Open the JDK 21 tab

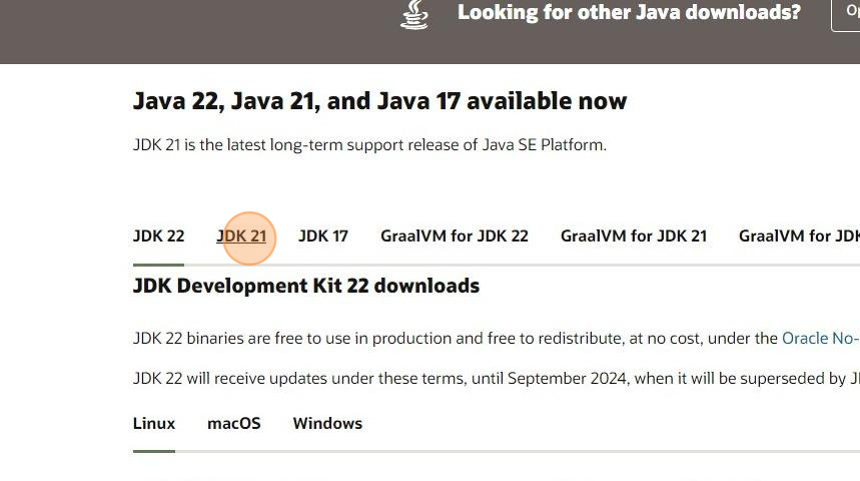(x=242, y=236)
